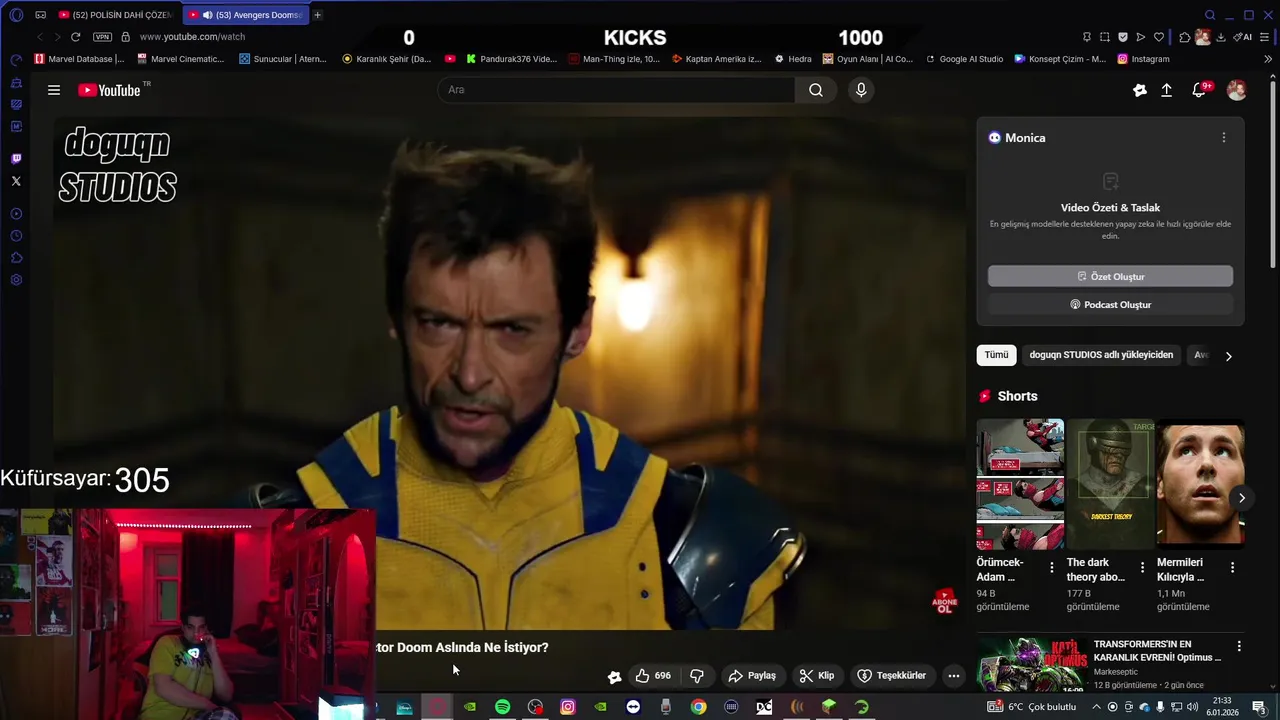1280x720 pixels.
Task: Select the Avengers Doomsday browser tab
Action: [x=246, y=15]
